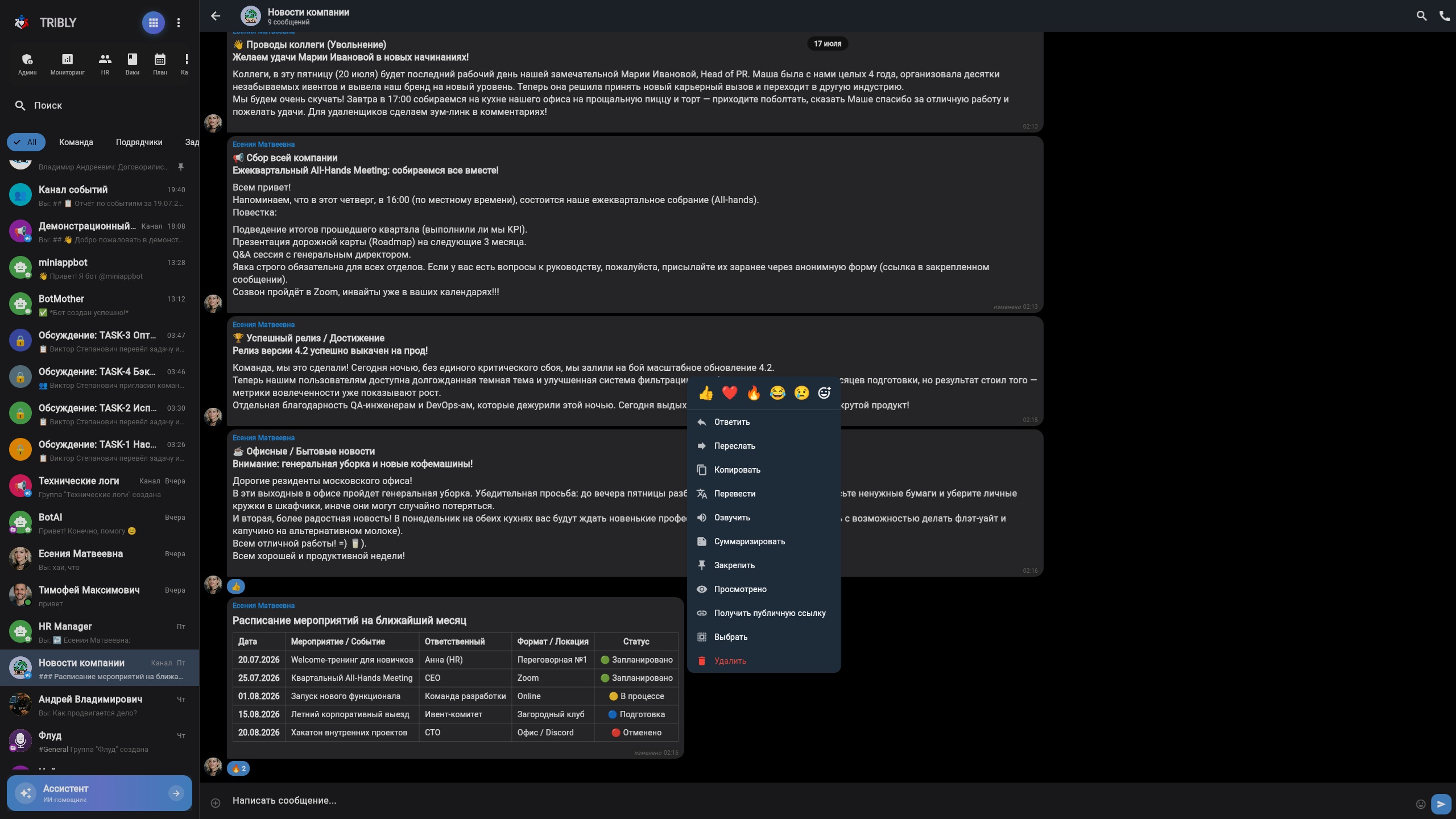Screen dimensions: 1456x819
Task: Choose Удалить in the context menu
Action: point(764,661)
